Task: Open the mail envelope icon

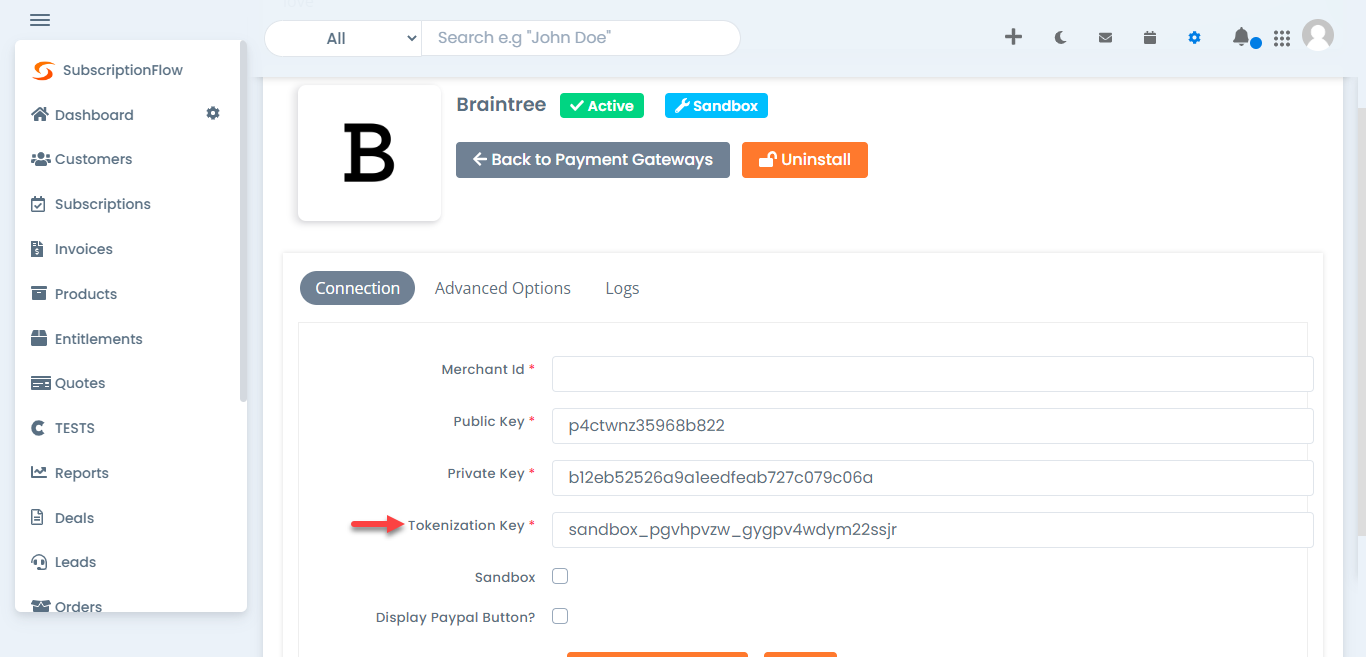Action: (x=1105, y=38)
